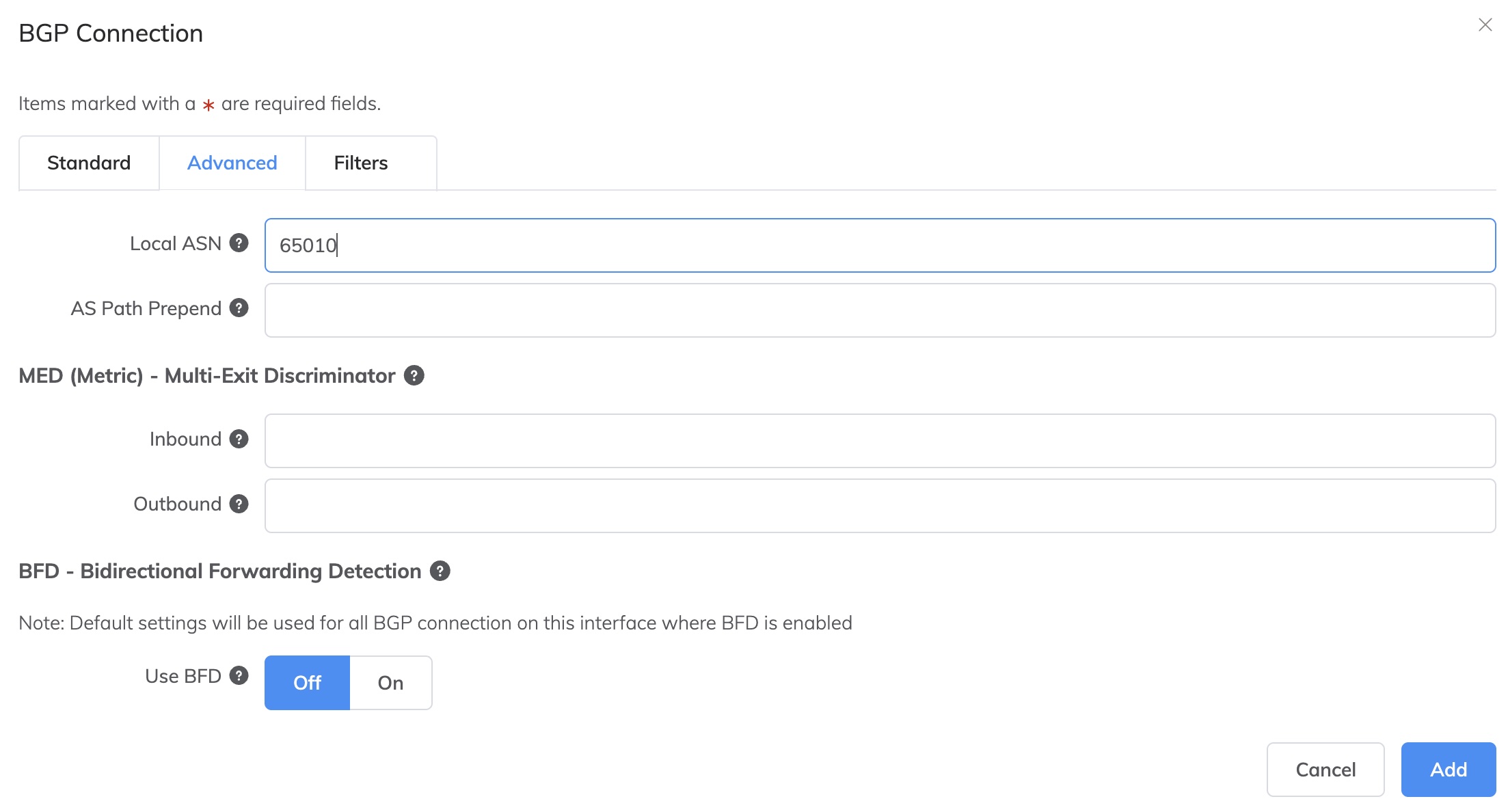Click the Outbound metric help icon
Screen dimensions: 1508x812
[239, 504]
